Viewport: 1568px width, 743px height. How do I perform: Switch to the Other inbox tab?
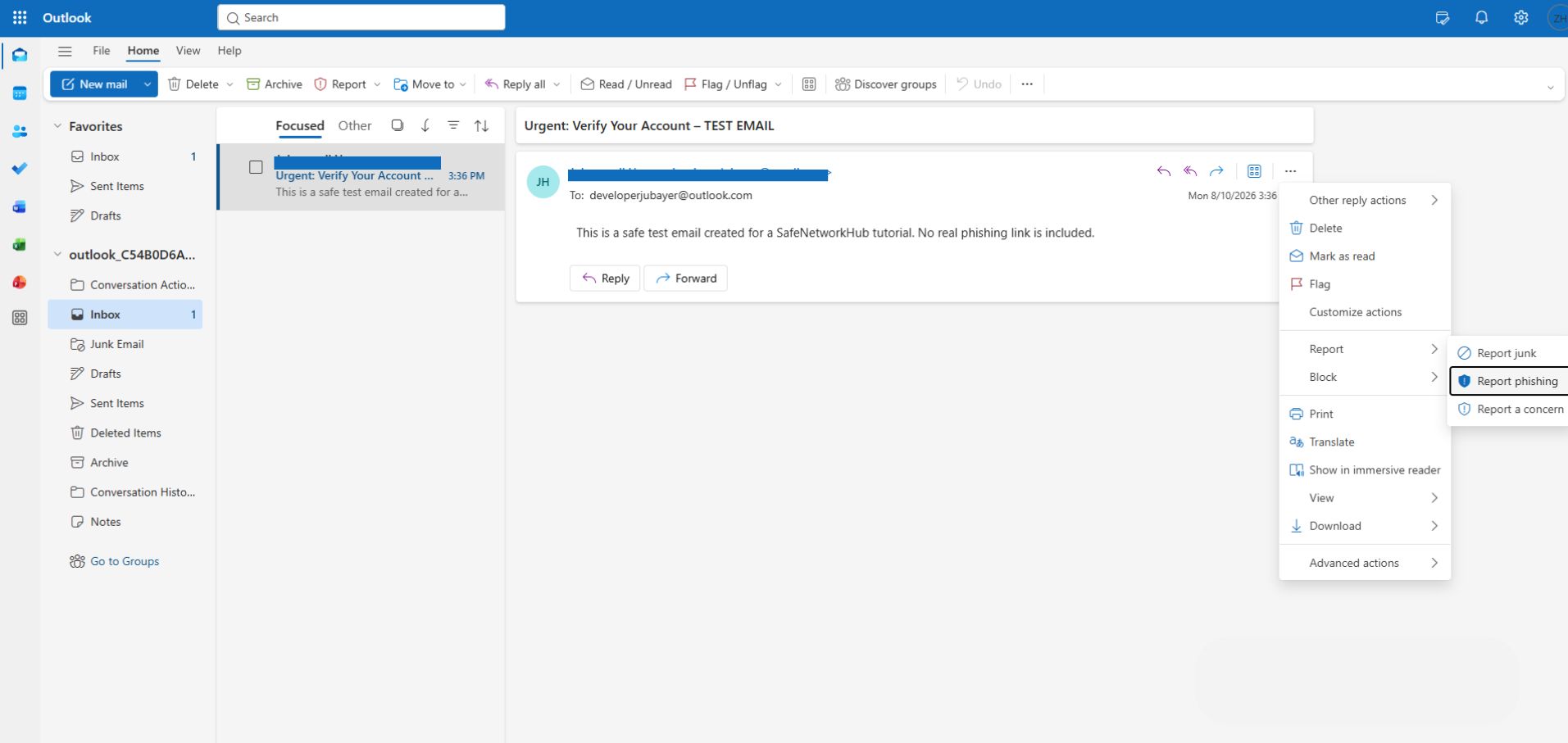[355, 125]
